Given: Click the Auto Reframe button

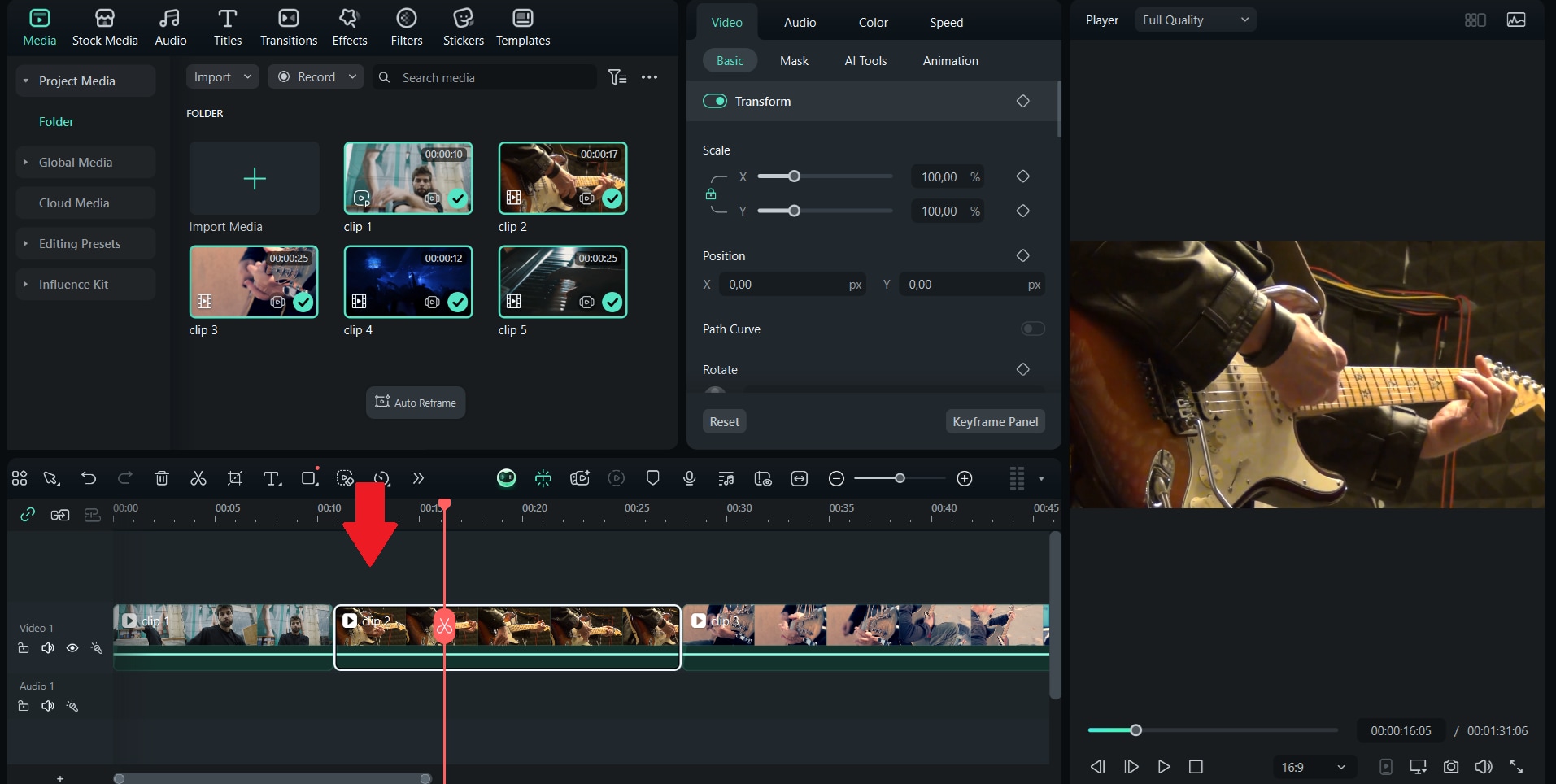Looking at the screenshot, I should [416, 403].
